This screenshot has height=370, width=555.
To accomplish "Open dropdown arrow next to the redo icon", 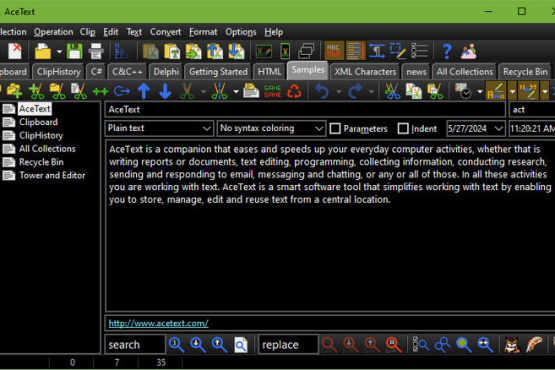I will 371,92.
